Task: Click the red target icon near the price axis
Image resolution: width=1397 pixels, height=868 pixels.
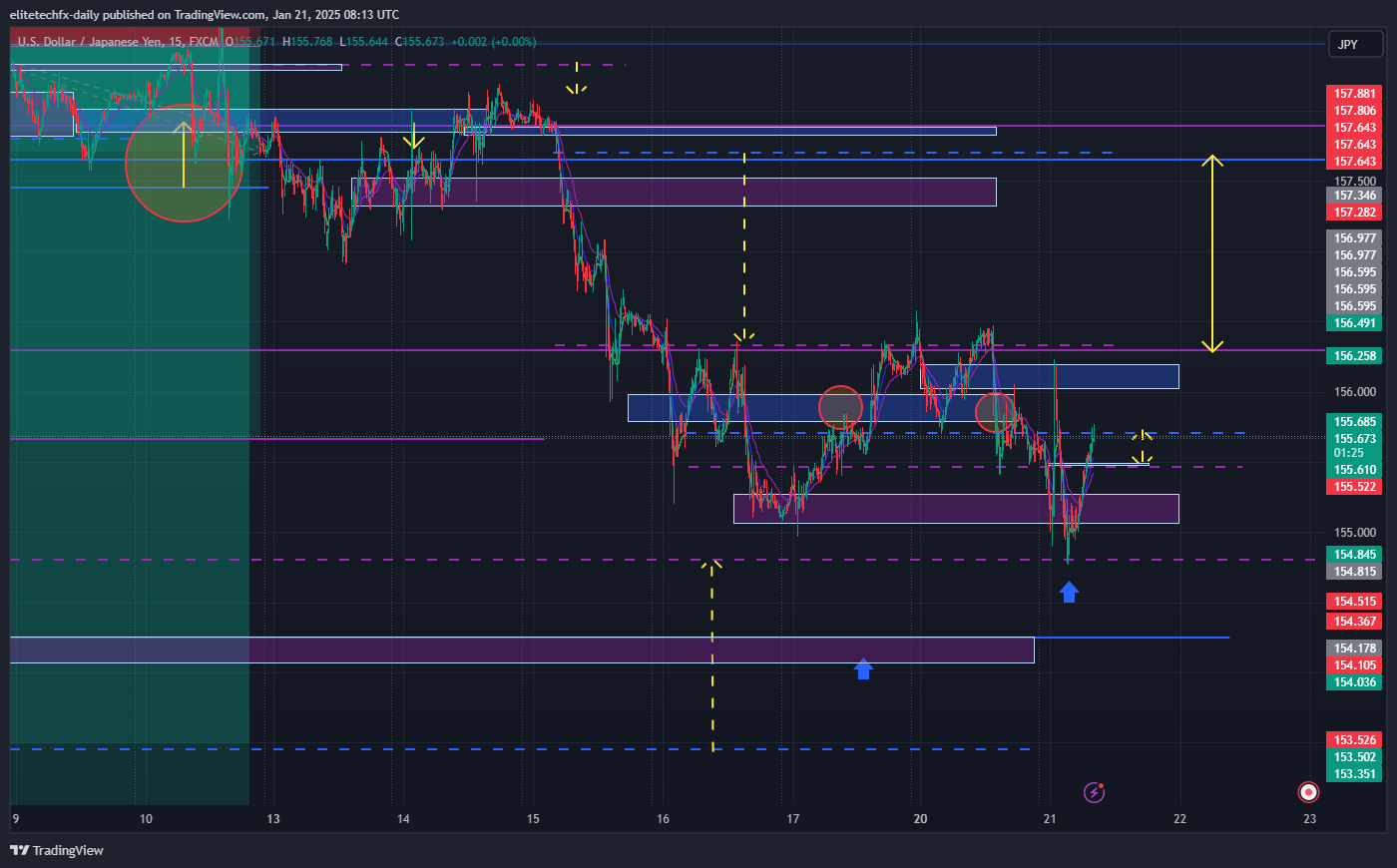Action: coord(1308,792)
